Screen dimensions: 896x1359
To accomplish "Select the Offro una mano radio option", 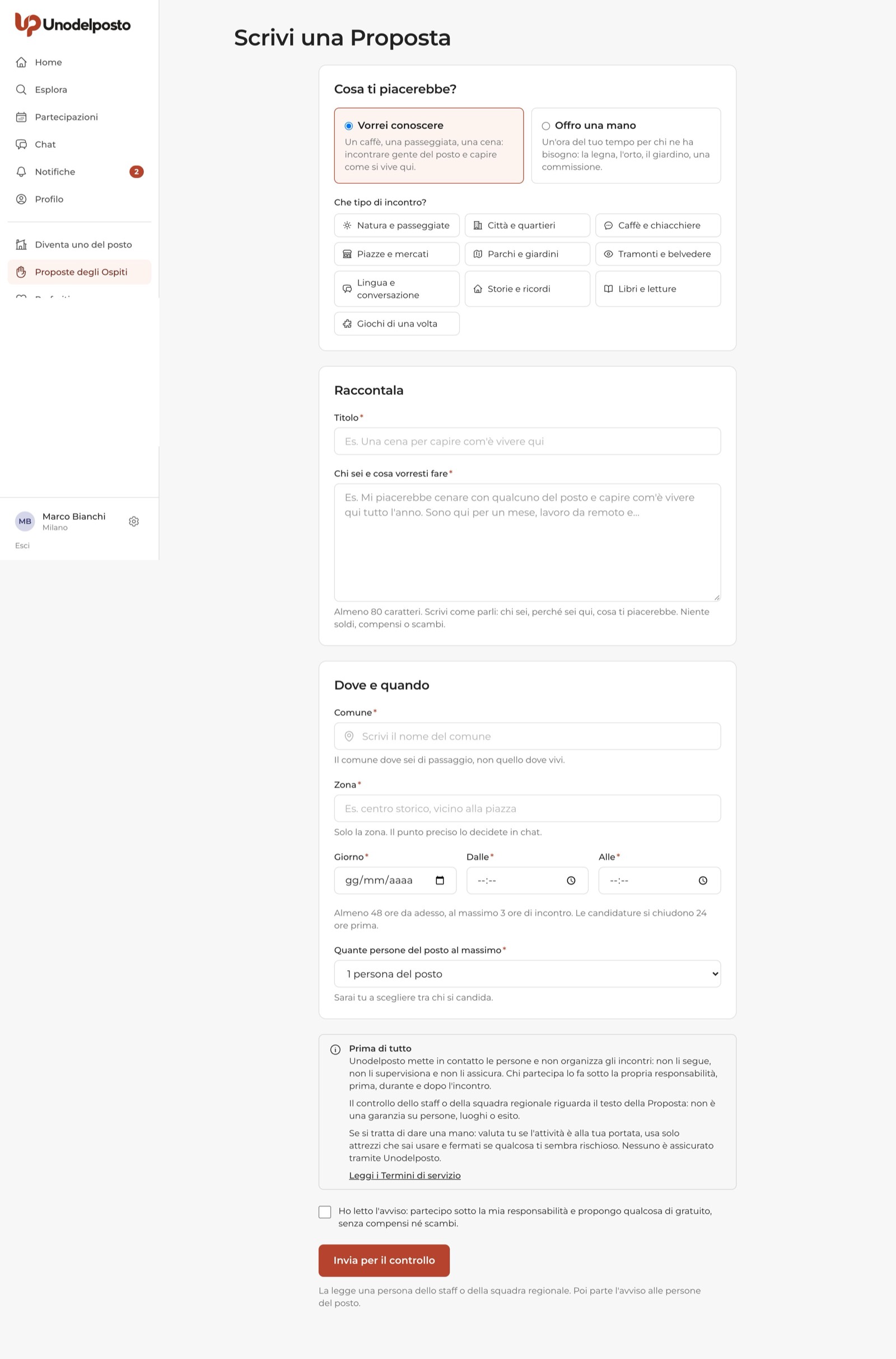I will click(545, 125).
